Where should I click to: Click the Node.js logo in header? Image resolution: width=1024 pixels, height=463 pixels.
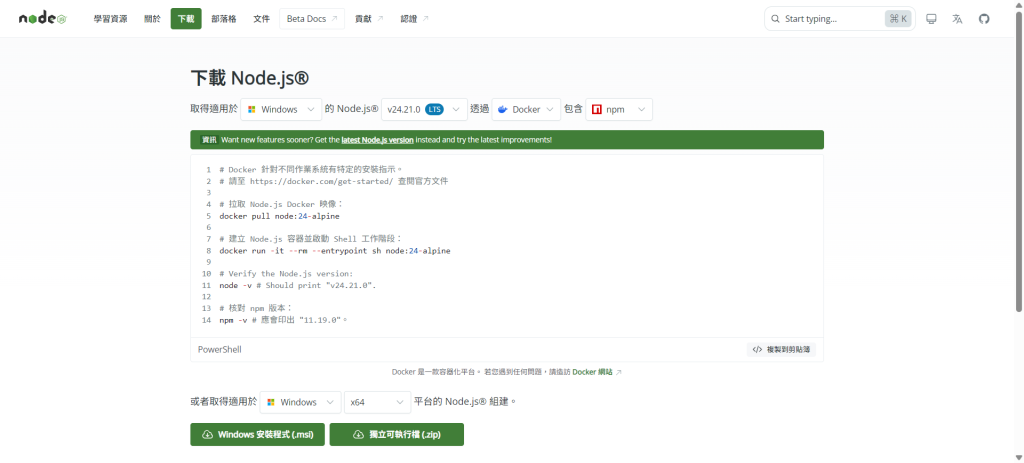(x=43, y=19)
